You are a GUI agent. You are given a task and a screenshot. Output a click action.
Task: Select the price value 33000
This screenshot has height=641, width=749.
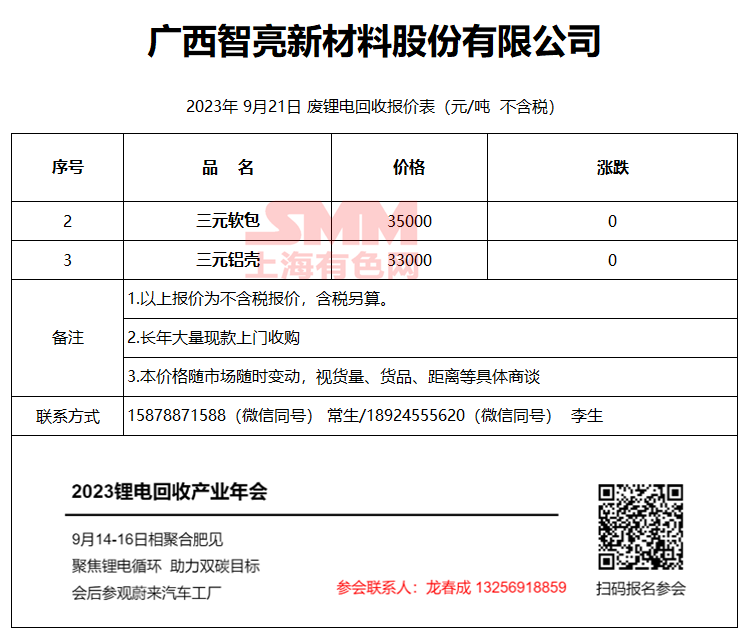point(409,260)
